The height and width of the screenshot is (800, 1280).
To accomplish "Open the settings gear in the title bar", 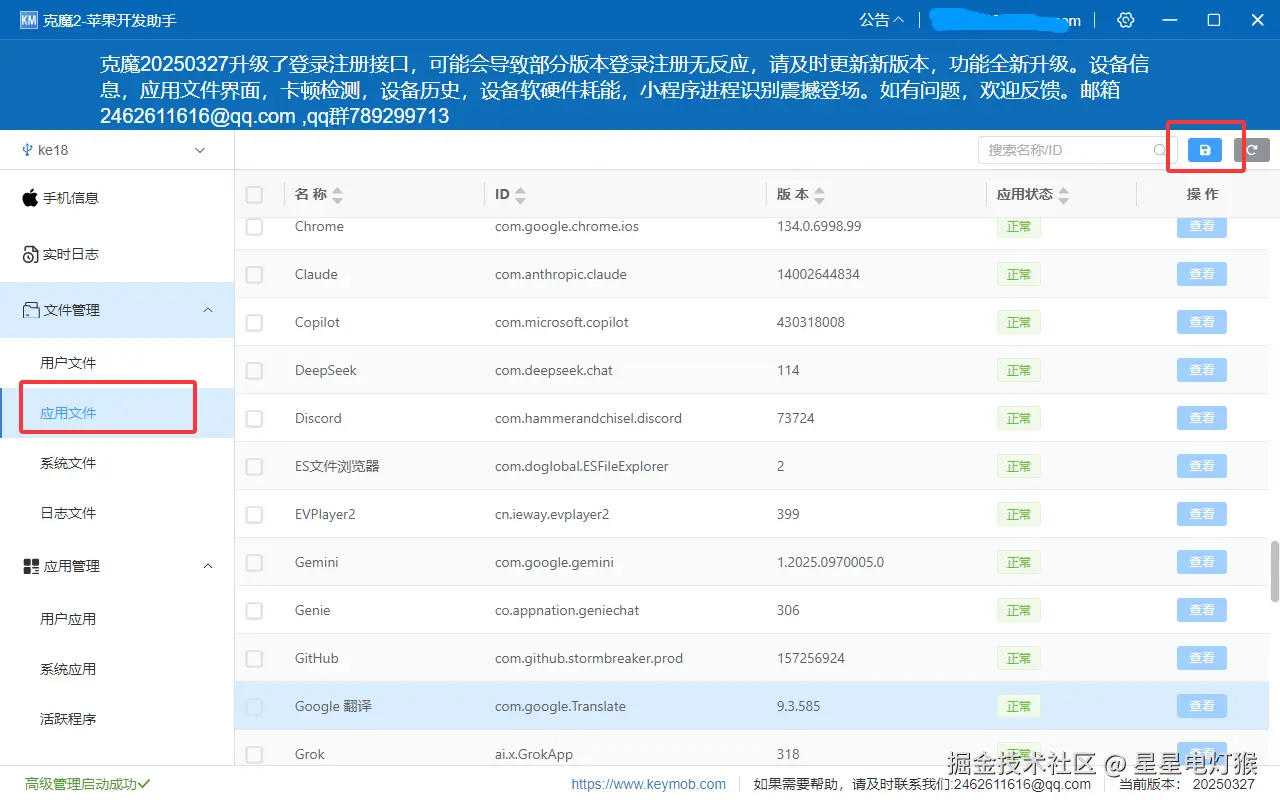I will (x=1125, y=19).
